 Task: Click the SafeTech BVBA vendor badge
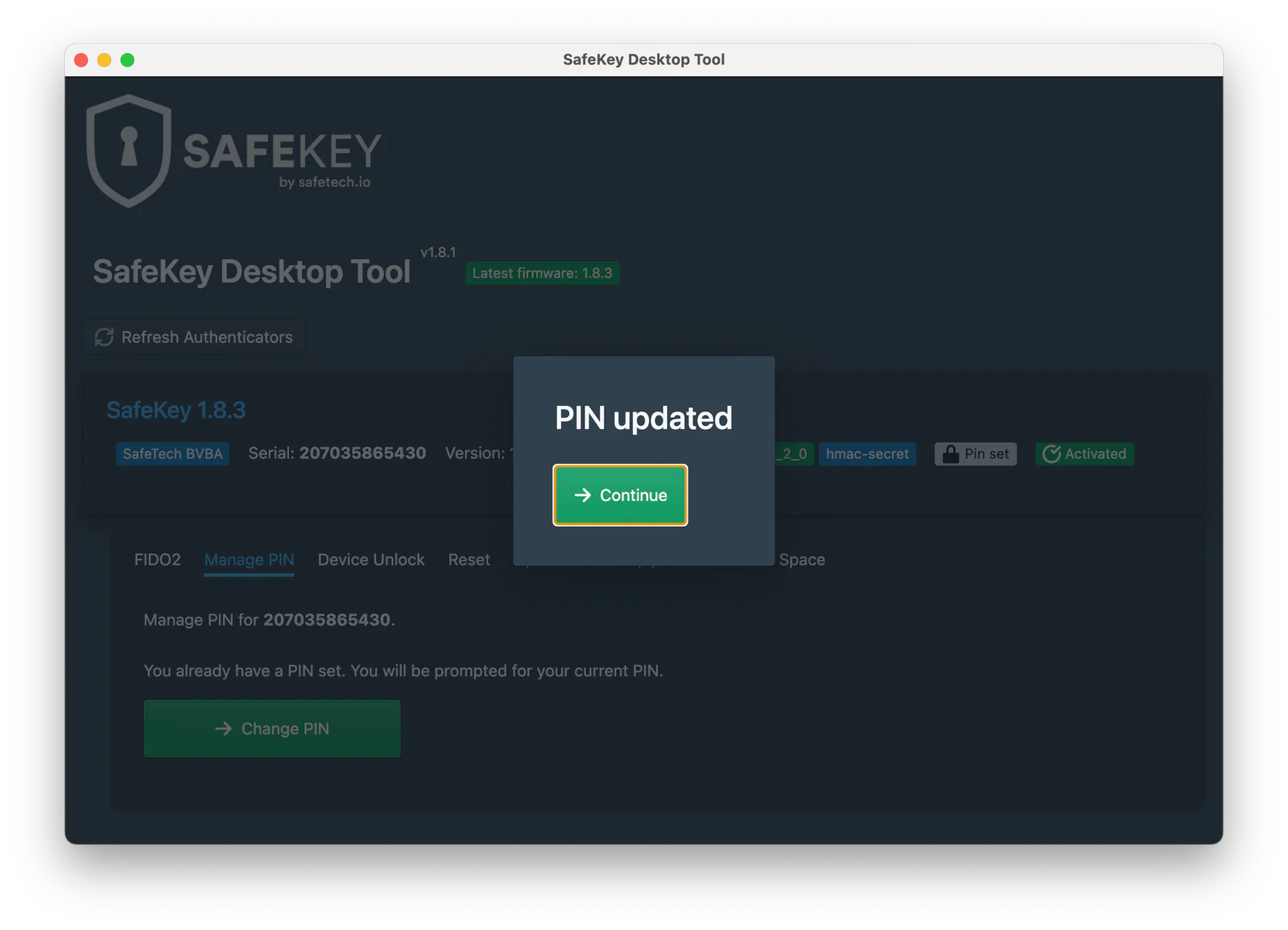click(172, 454)
